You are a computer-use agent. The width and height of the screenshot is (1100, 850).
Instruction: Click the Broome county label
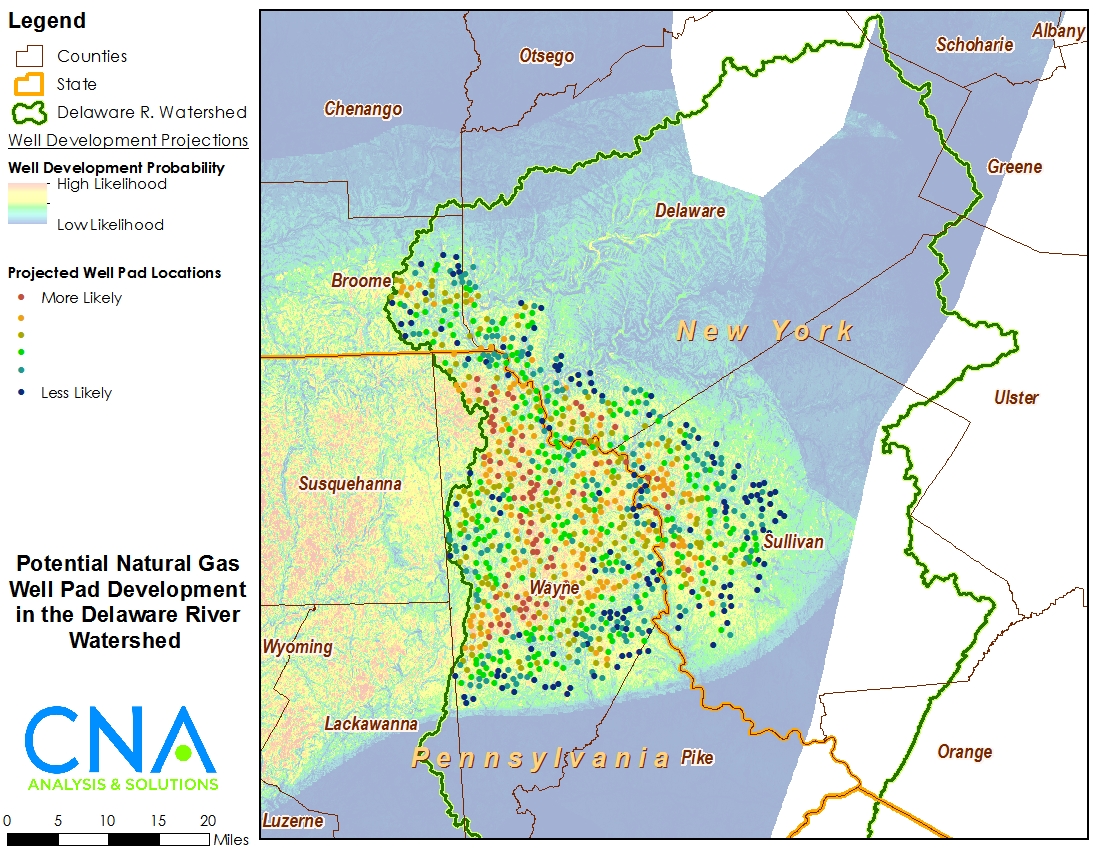coord(361,281)
